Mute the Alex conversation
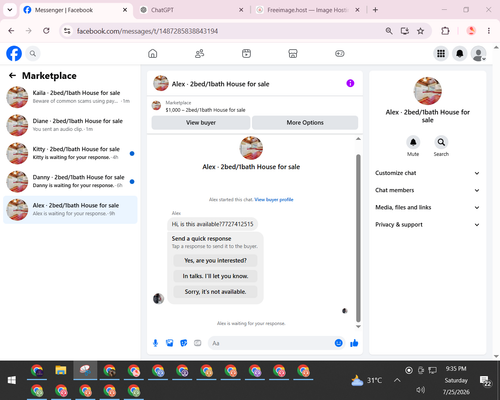Image resolution: width=500 pixels, height=400 pixels. point(413,142)
